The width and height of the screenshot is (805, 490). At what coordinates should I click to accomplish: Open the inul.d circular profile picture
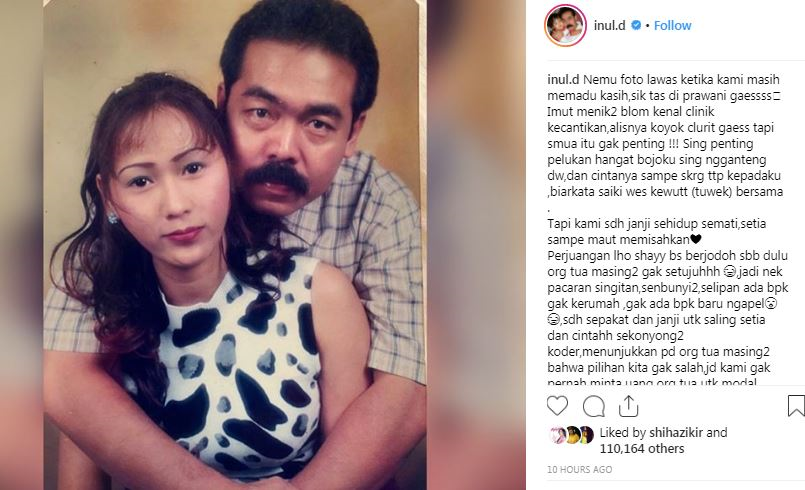click(x=565, y=25)
